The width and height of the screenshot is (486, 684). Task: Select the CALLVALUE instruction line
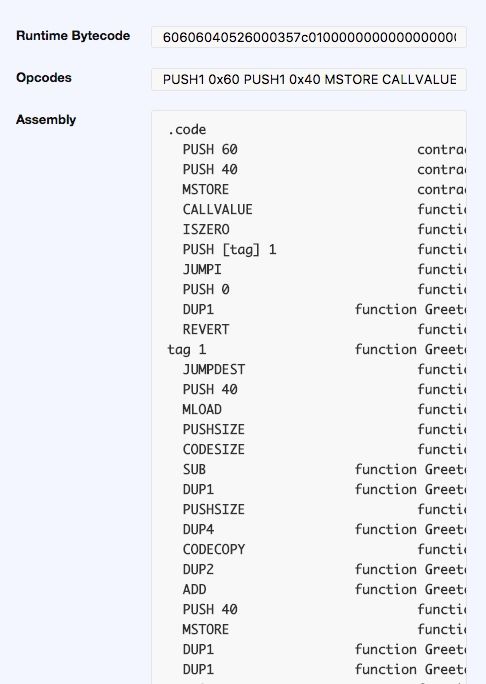click(217, 209)
